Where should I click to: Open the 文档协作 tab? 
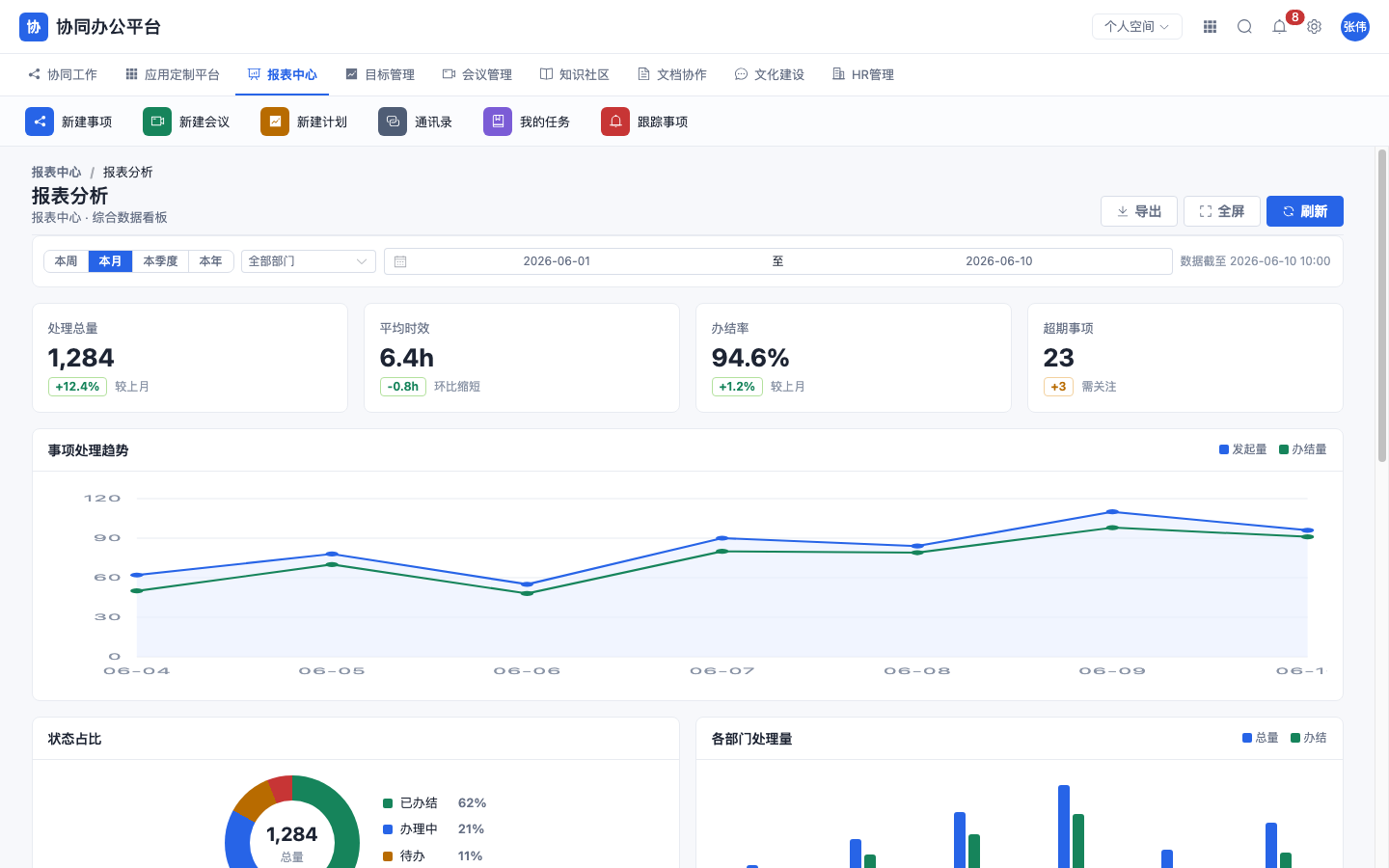point(672,74)
